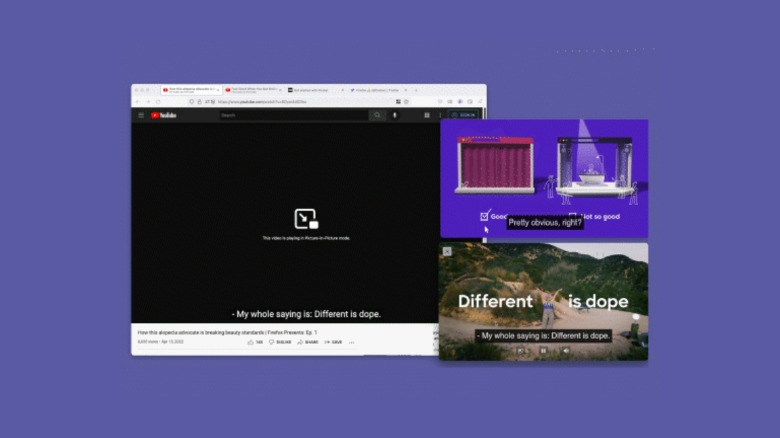Close the 'Different is dope' picture-in-picture window
780x438 pixels.
click(x=447, y=251)
